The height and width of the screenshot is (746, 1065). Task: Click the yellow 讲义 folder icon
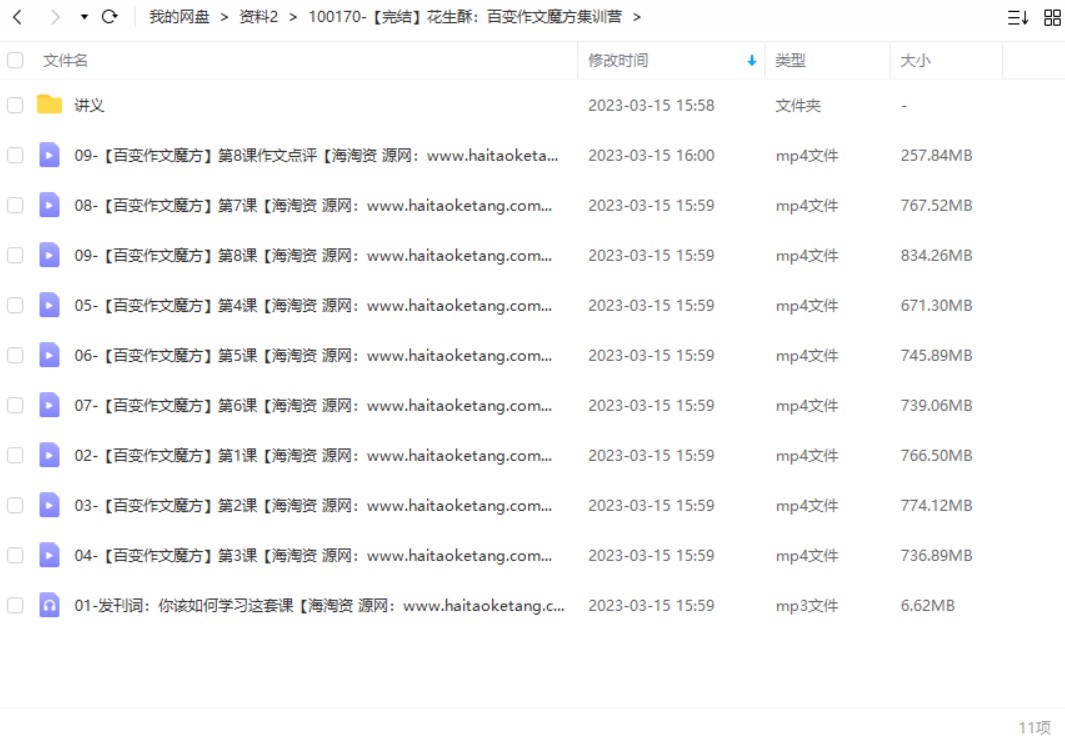coord(49,105)
